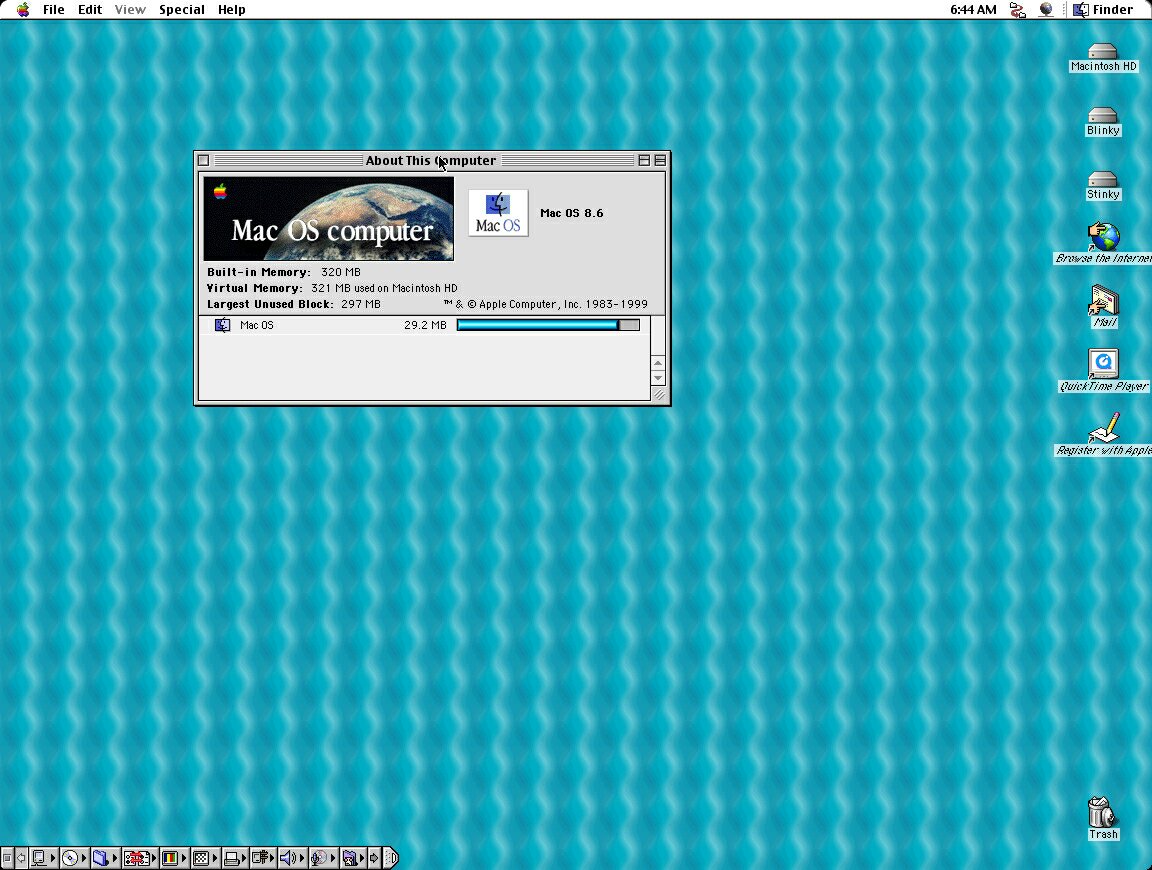1152x870 pixels.
Task: Collapse About This Computer with windowshade box
Action: click(660, 160)
